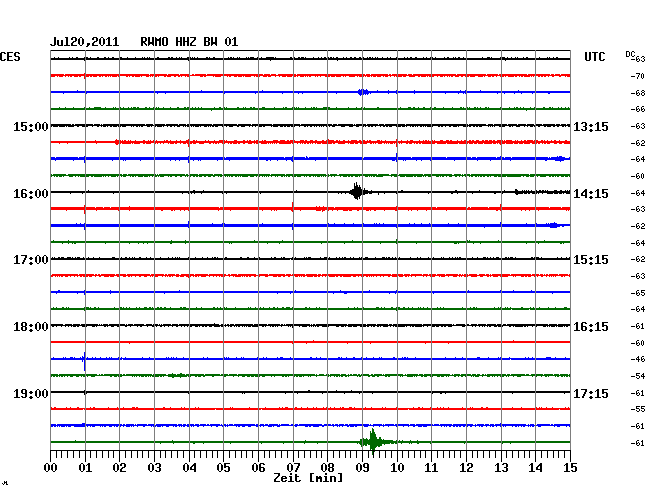Click the date label "Jul20,2011"

(x=85, y=42)
